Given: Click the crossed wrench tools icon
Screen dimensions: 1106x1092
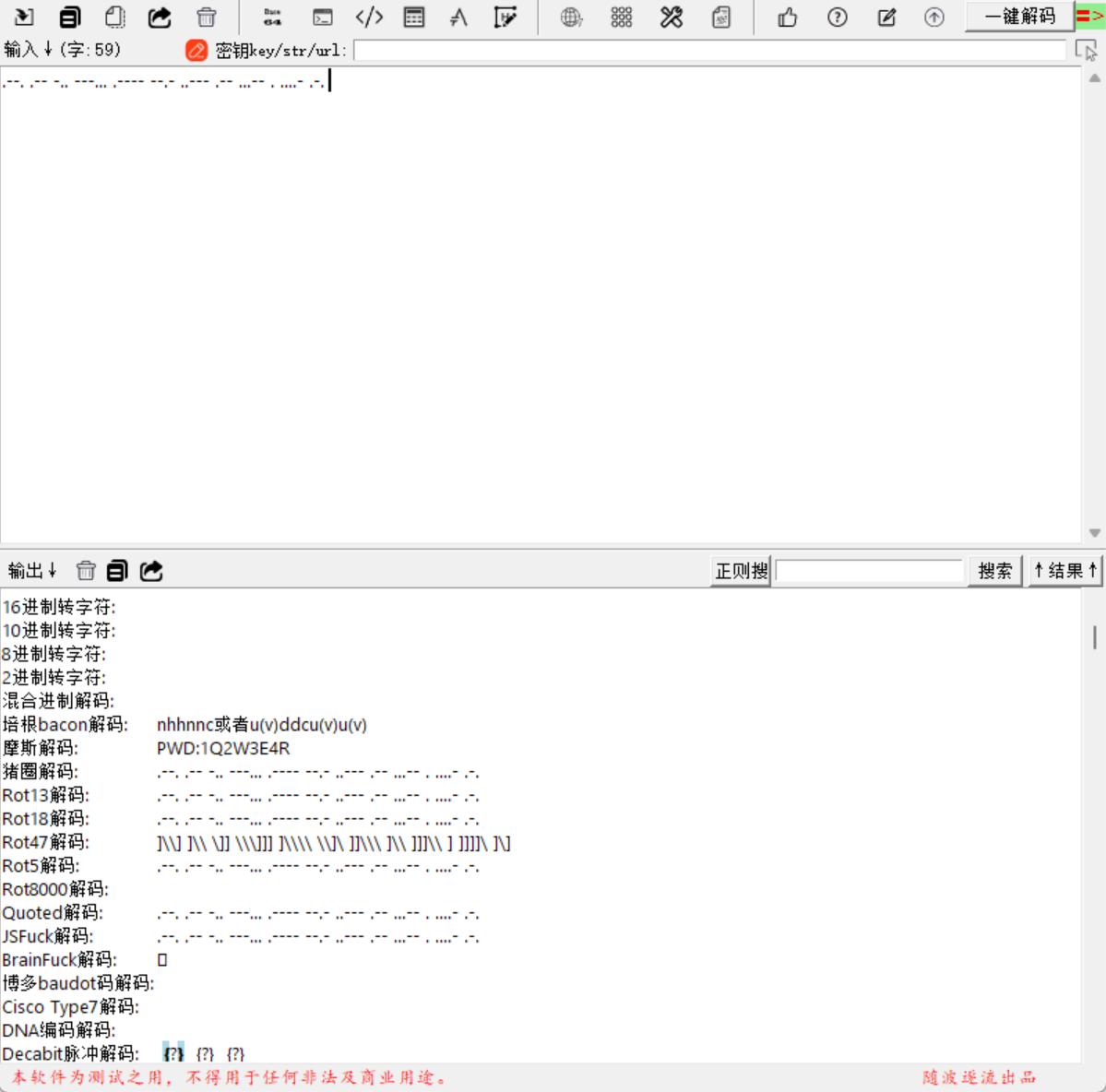Looking at the screenshot, I should point(671,17).
